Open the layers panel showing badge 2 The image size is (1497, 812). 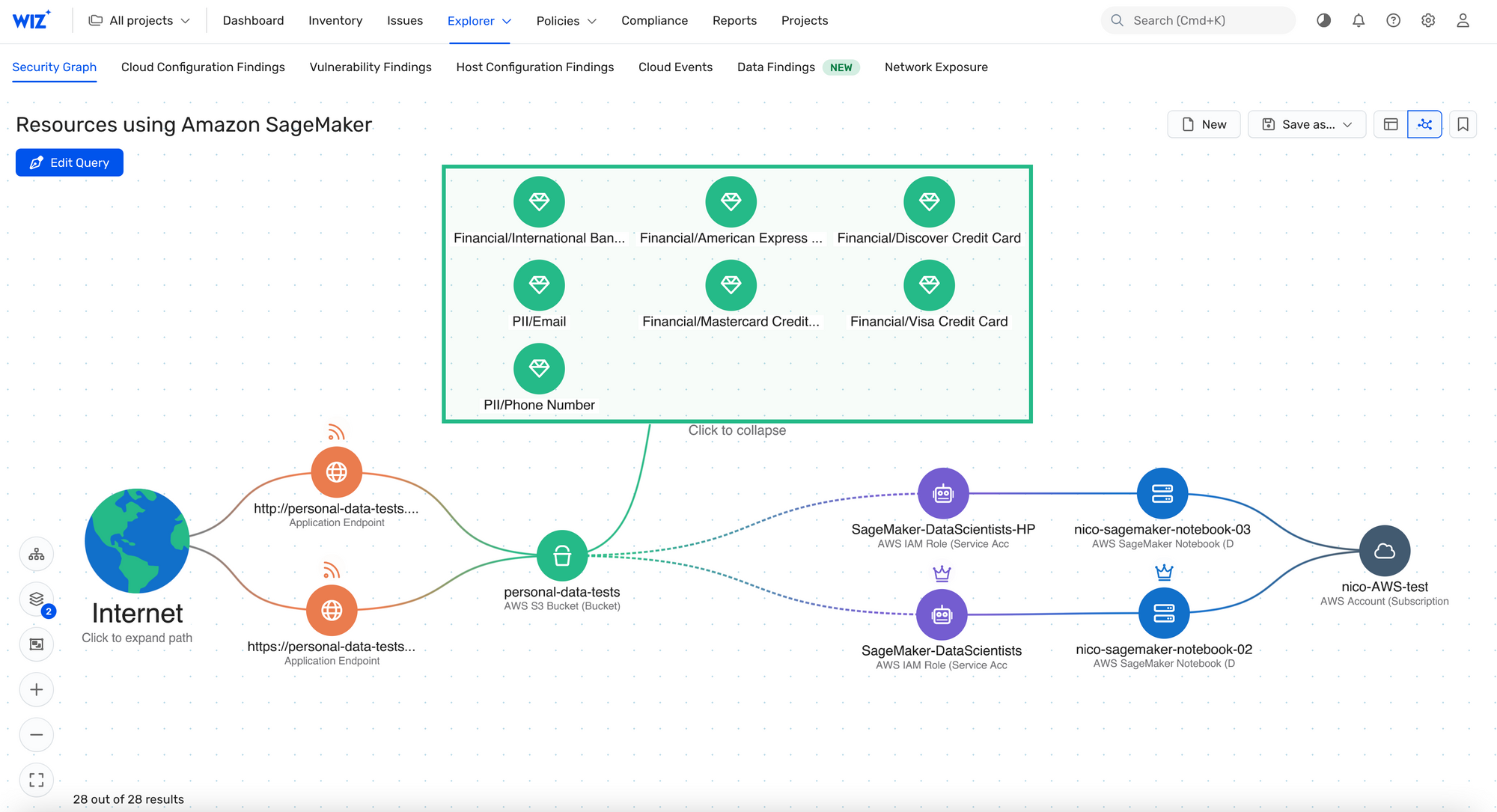tap(37, 599)
